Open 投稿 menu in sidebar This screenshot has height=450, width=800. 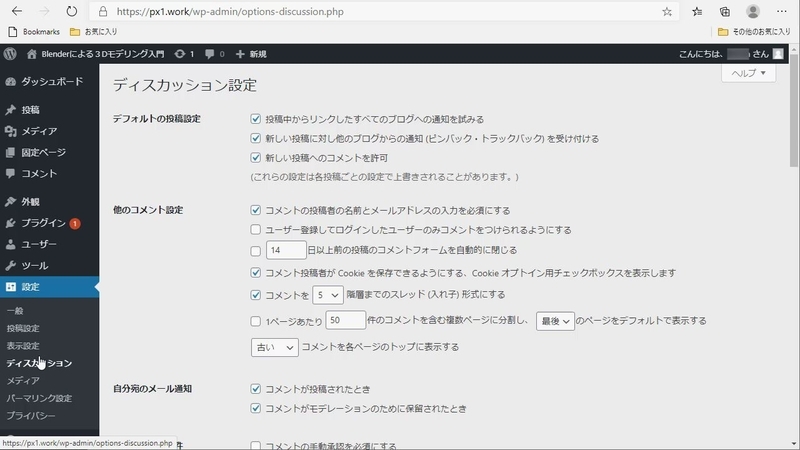point(49,110)
